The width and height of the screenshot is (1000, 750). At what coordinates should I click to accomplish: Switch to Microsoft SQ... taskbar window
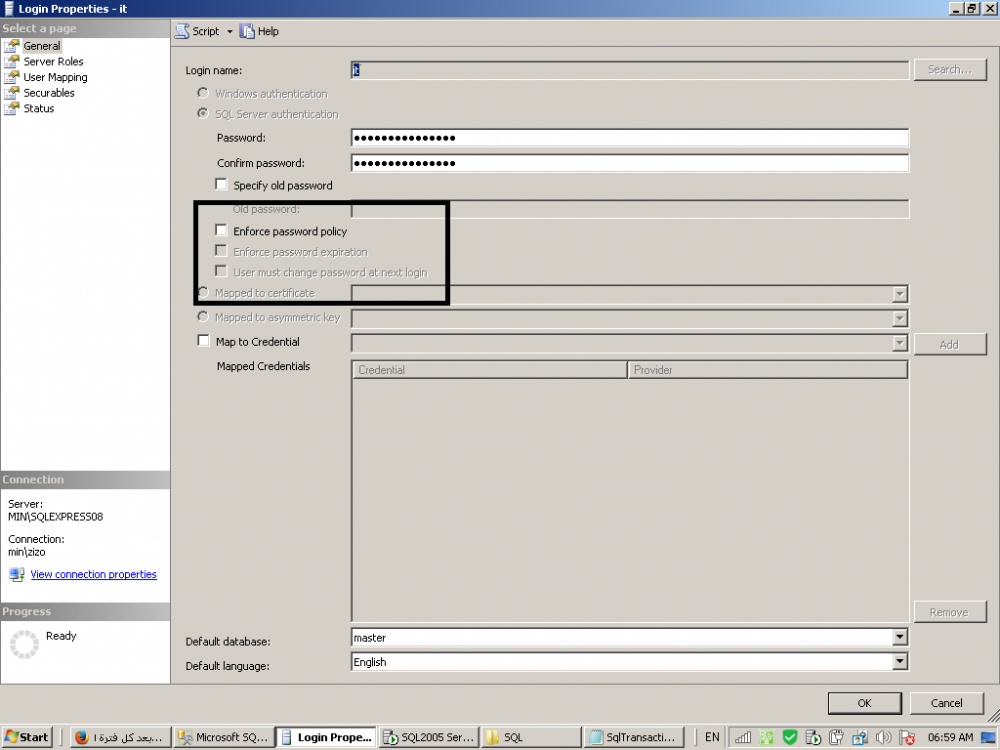click(224, 737)
